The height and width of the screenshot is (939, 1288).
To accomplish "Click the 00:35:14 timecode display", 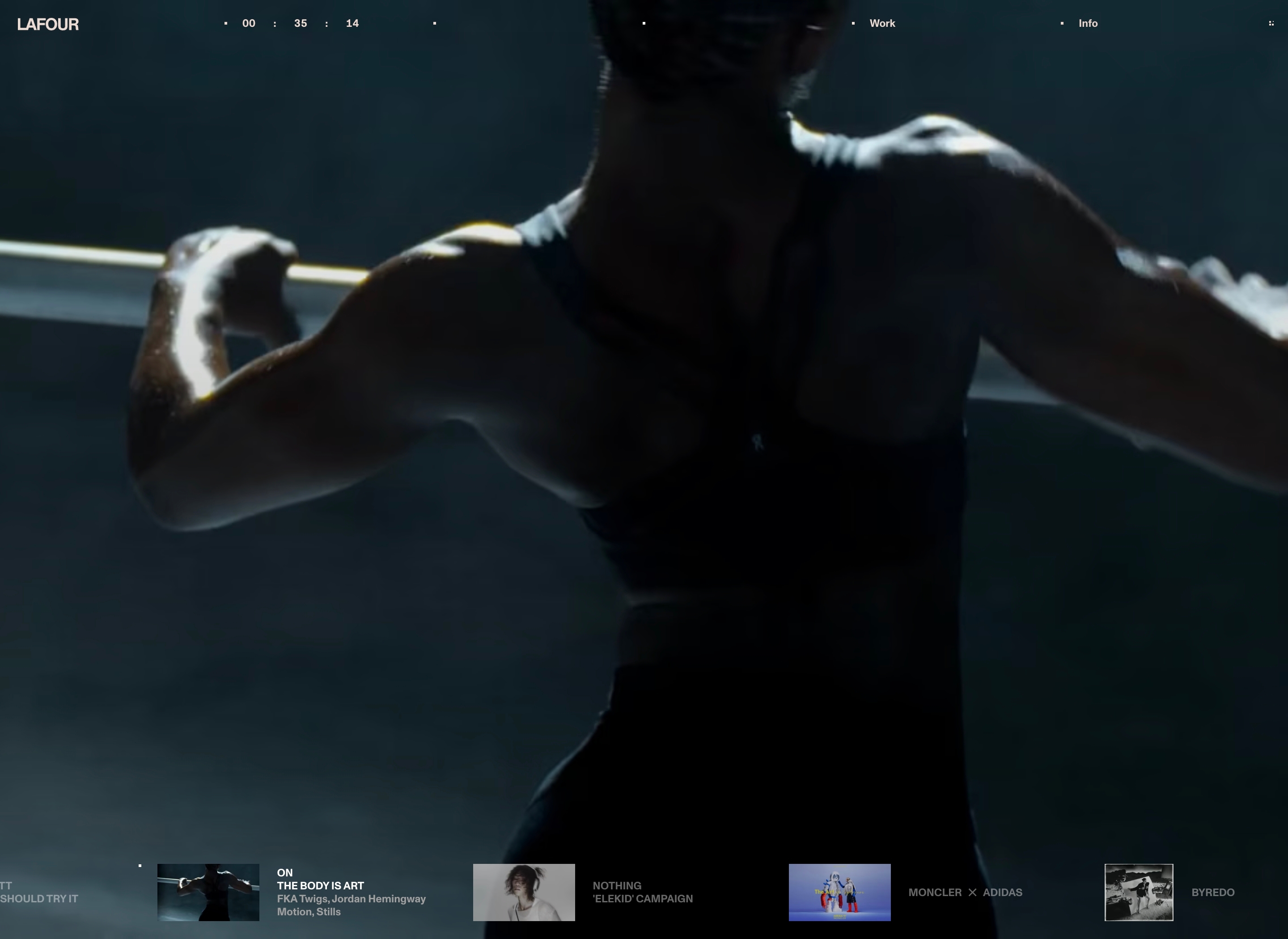I will pyautogui.click(x=300, y=23).
